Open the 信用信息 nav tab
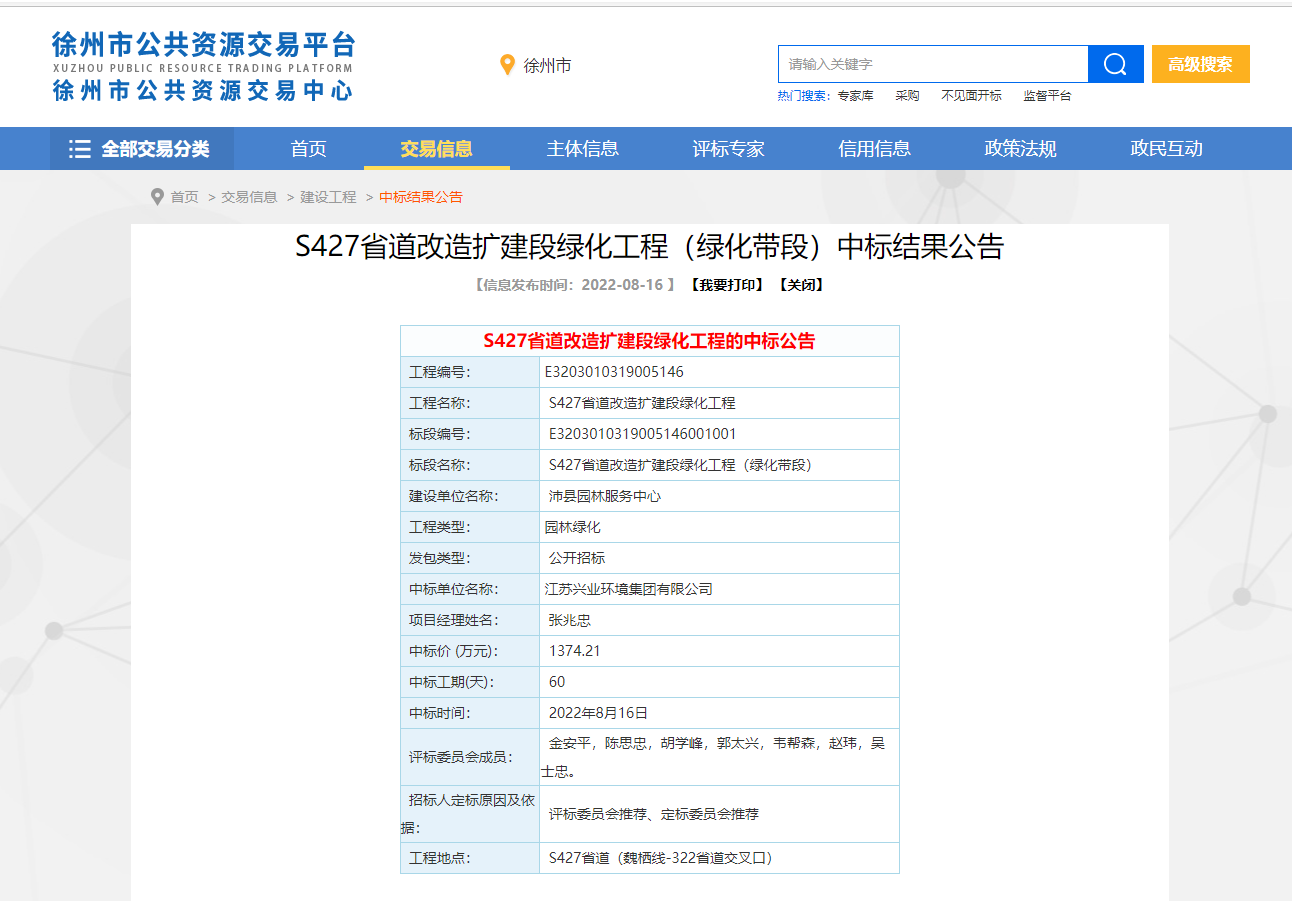Viewport: 1292px width, 901px height. [875, 149]
